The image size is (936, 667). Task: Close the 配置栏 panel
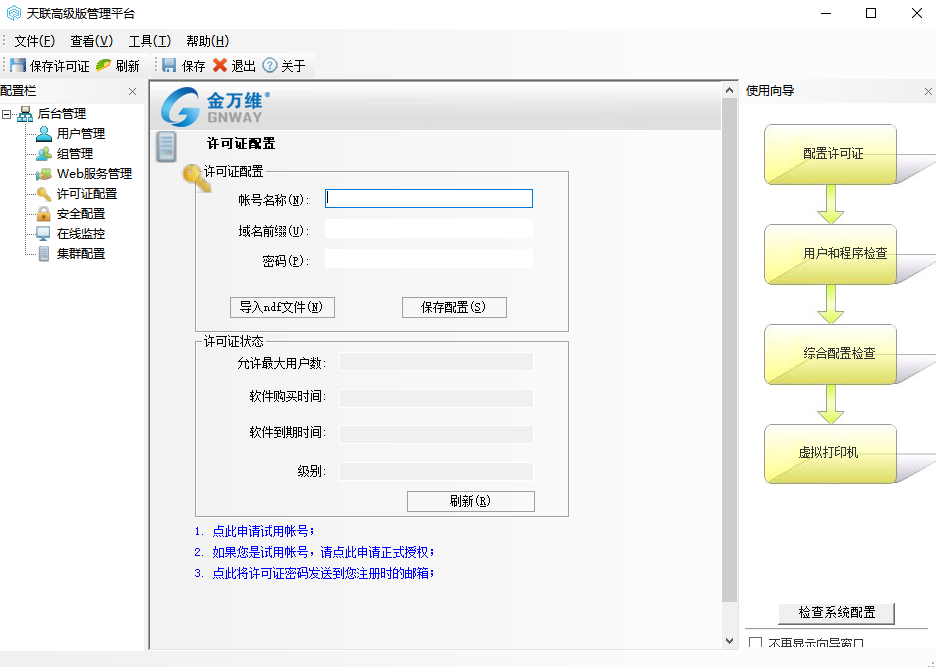133,91
